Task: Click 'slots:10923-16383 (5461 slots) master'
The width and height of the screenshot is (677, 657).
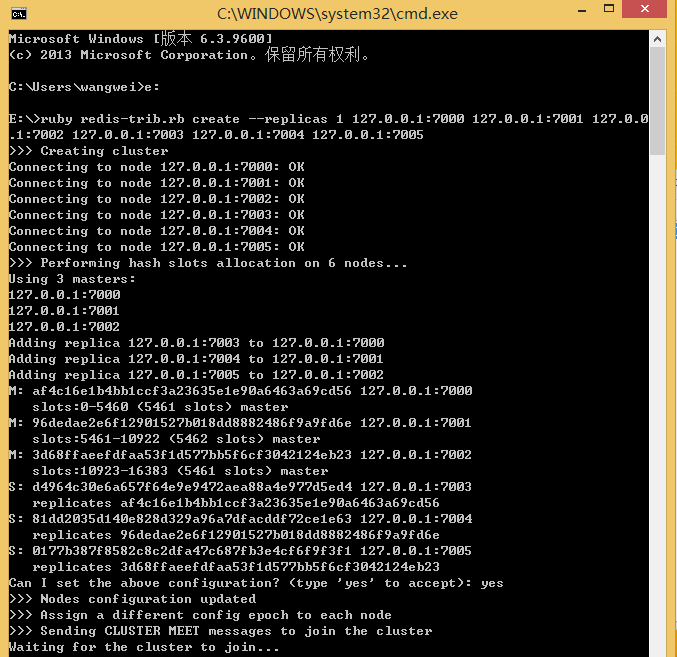Action: (180, 471)
